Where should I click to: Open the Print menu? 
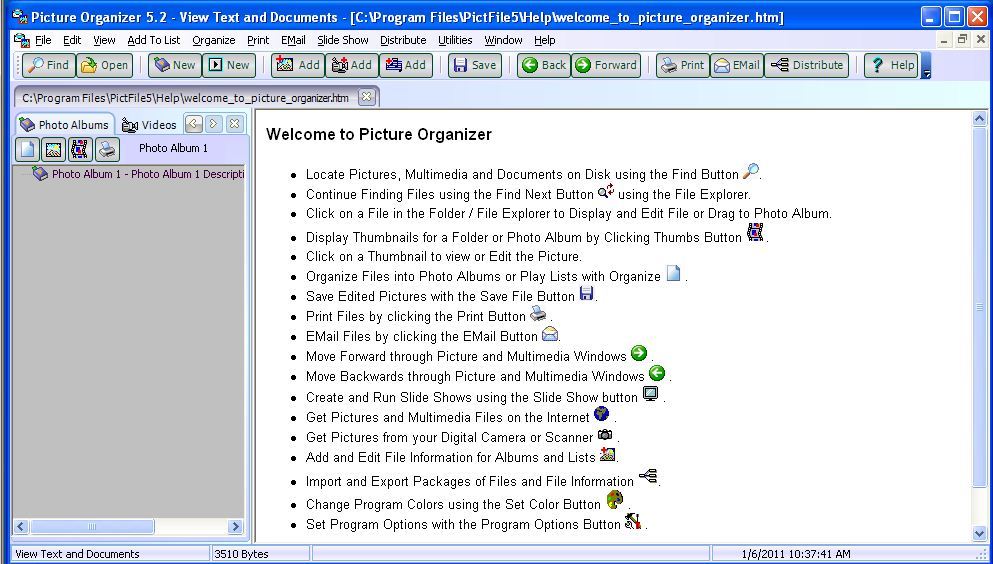pyautogui.click(x=258, y=40)
